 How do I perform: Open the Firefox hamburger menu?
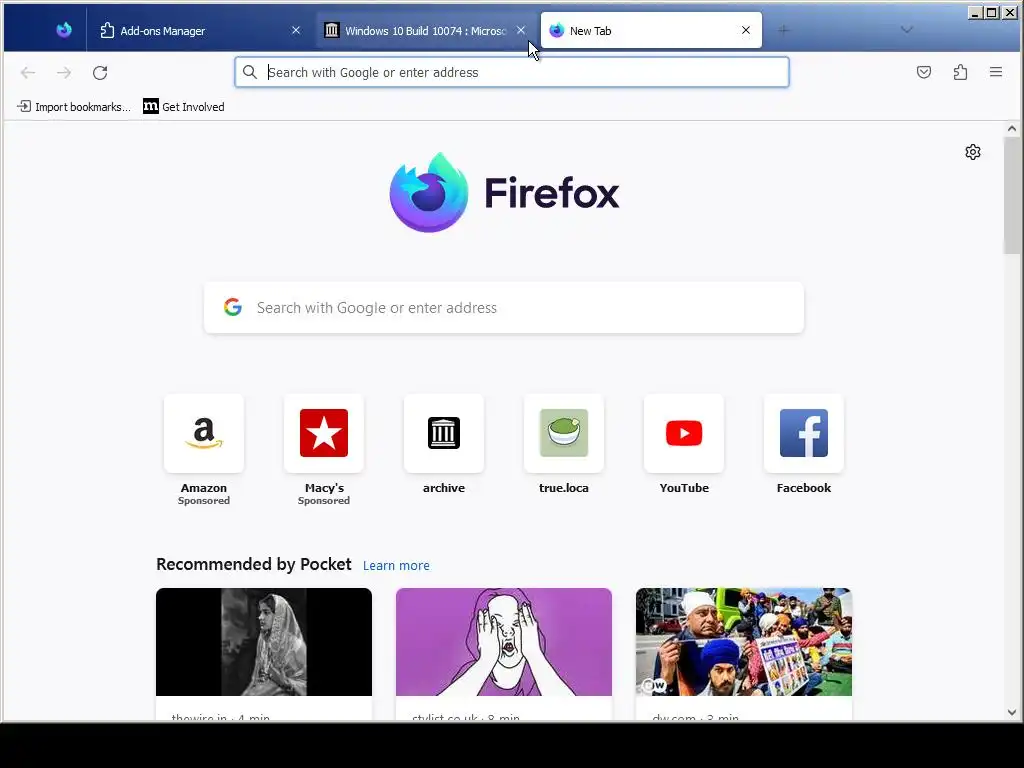(x=996, y=72)
